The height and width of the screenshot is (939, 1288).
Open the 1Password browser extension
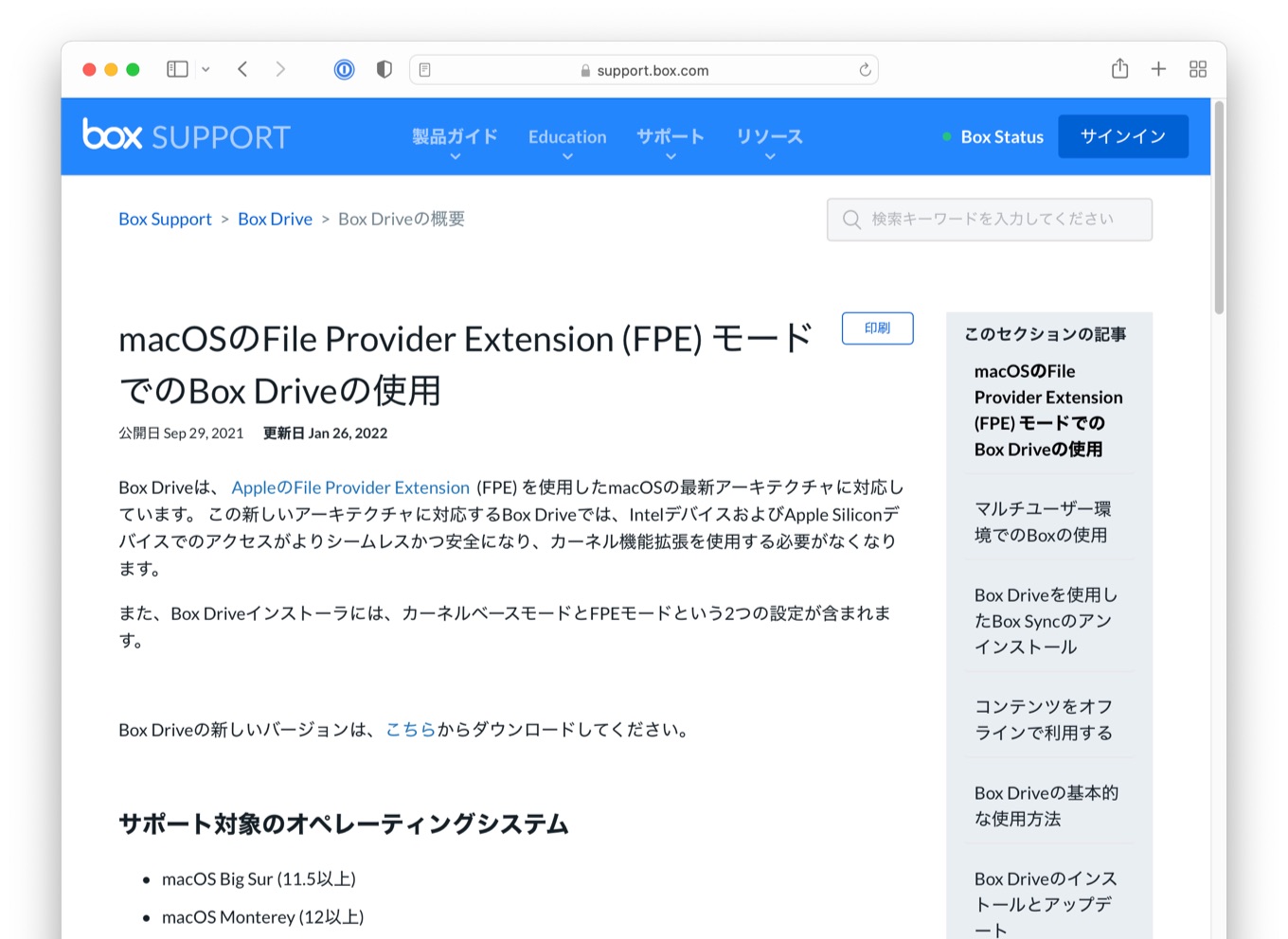(x=343, y=68)
